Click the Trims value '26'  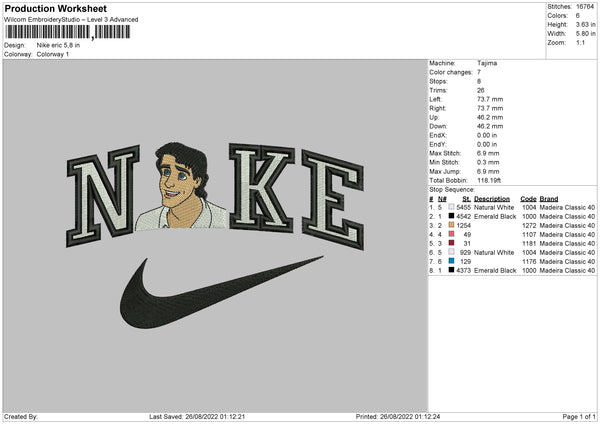click(481, 90)
